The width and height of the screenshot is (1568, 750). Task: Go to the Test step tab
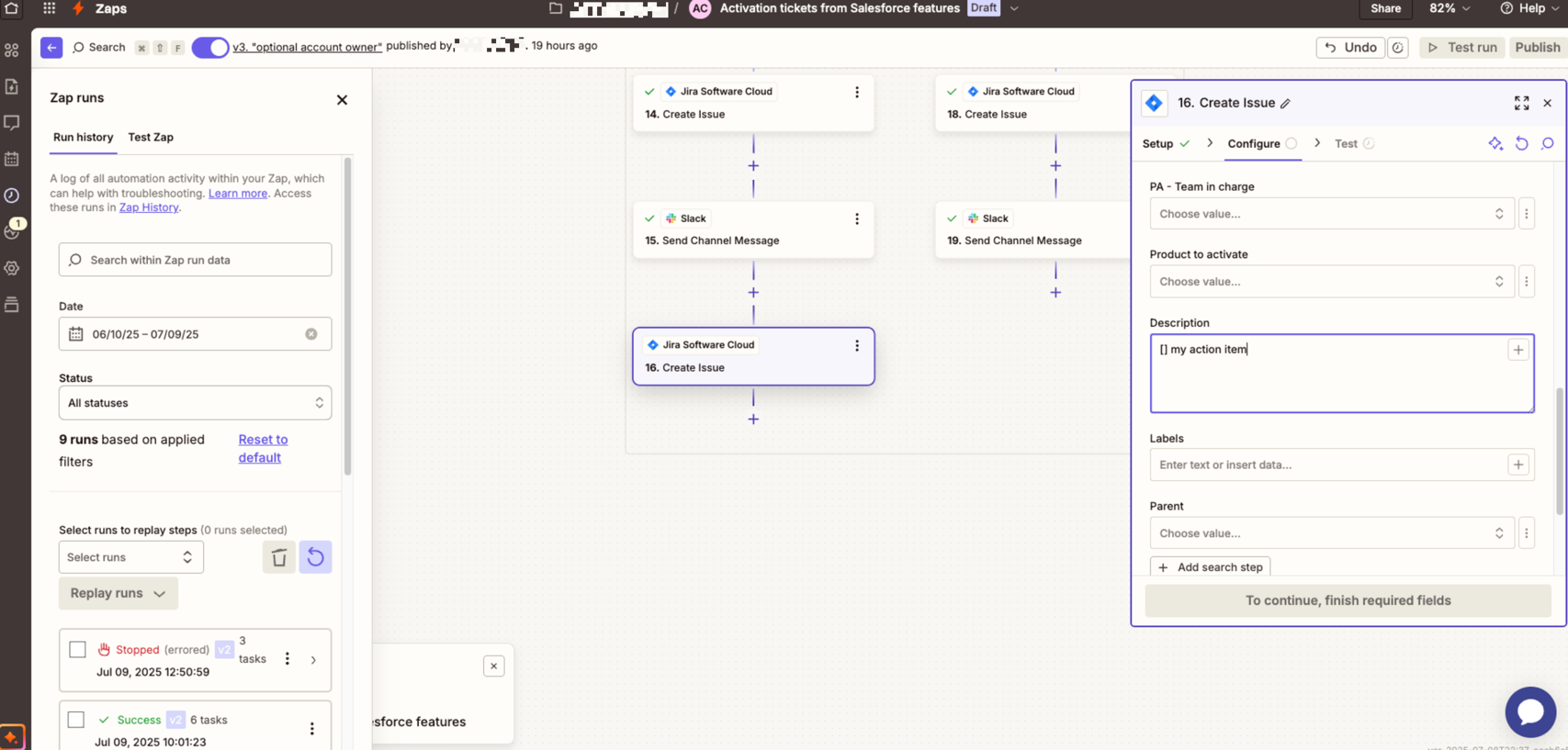[1354, 144]
